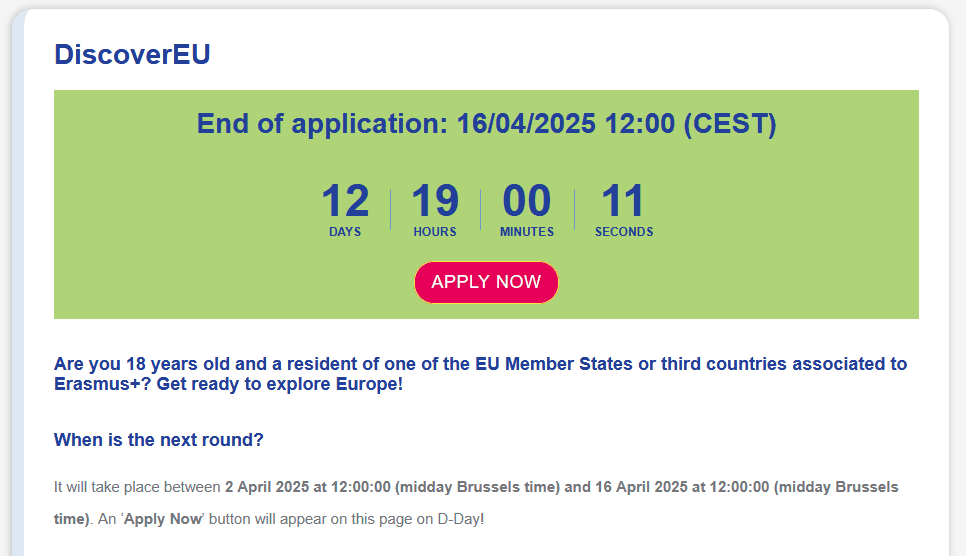Click the MINUTES label under the countdown

527,232
